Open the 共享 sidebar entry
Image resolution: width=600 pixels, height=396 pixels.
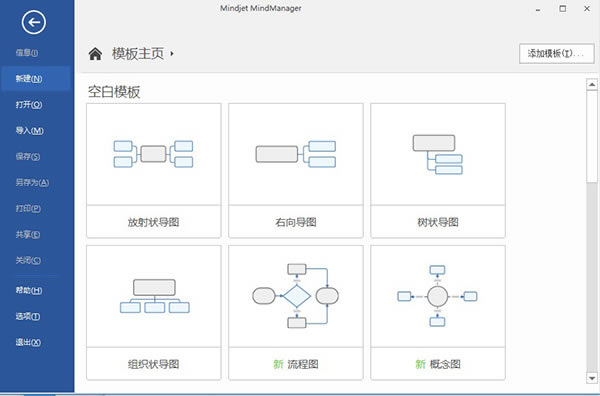tap(28, 235)
